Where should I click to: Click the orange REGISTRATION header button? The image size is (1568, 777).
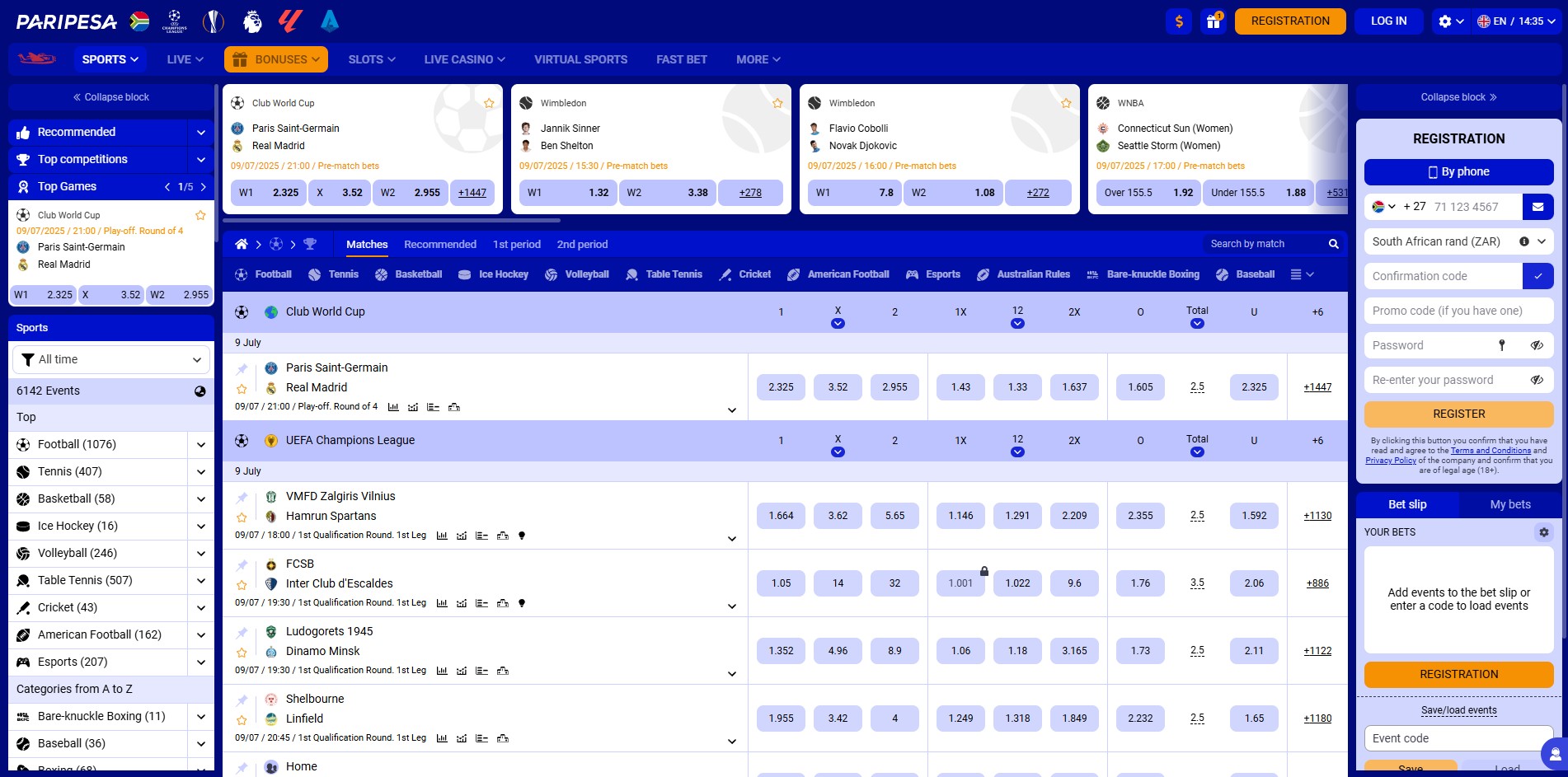(1290, 21)
